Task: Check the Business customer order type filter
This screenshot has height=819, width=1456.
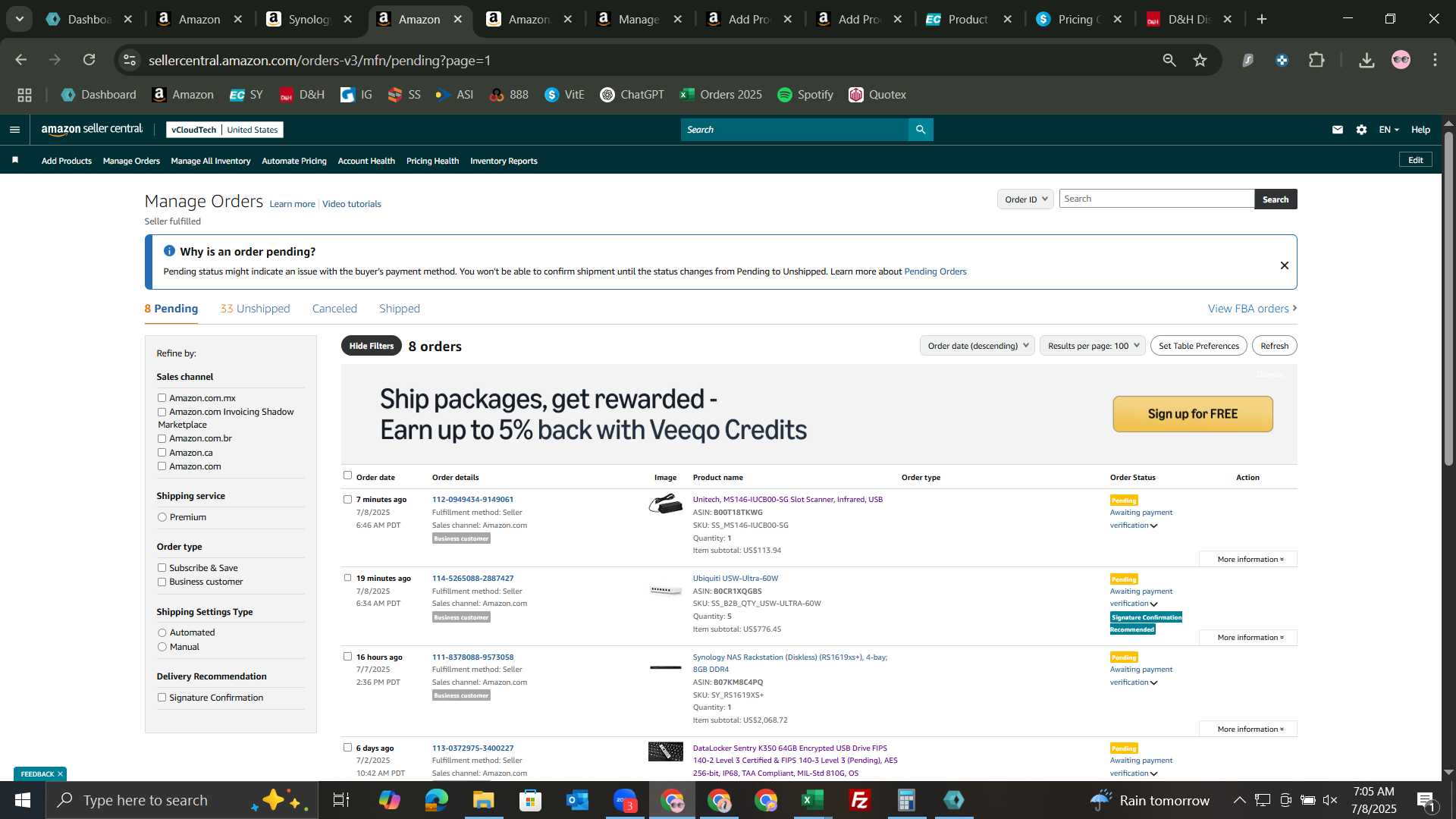Action: click(162, 582)
